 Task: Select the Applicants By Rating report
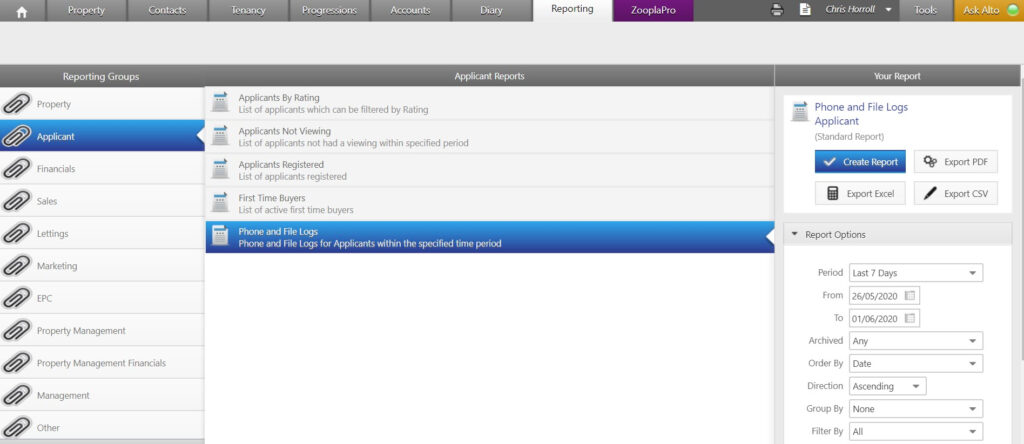pos(489,103)
